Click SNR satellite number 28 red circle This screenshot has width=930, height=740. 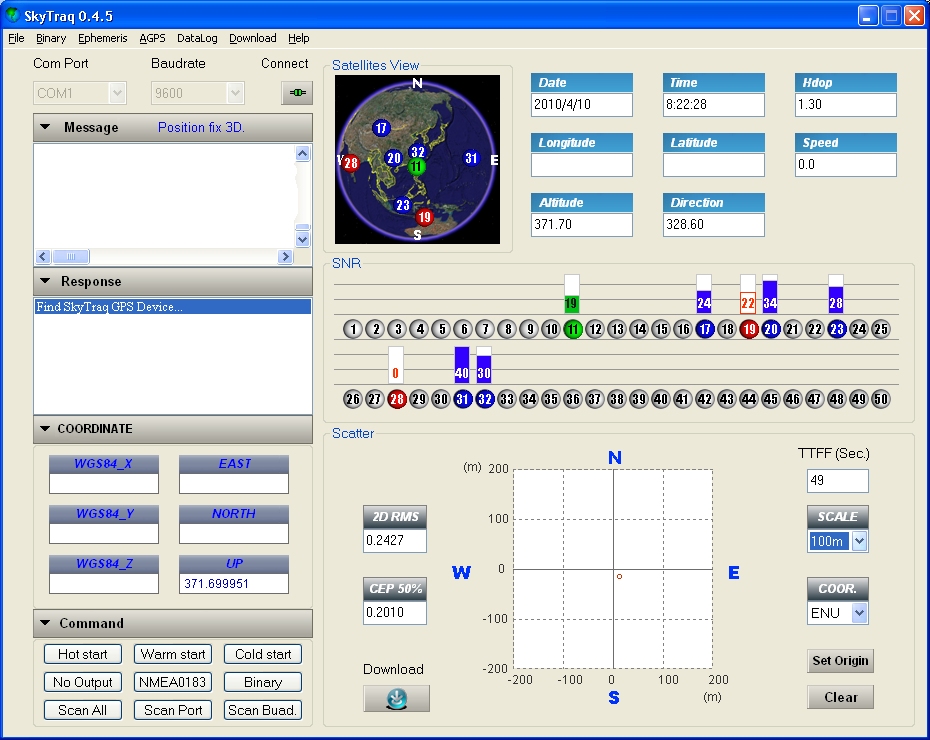tap(396, 399)
